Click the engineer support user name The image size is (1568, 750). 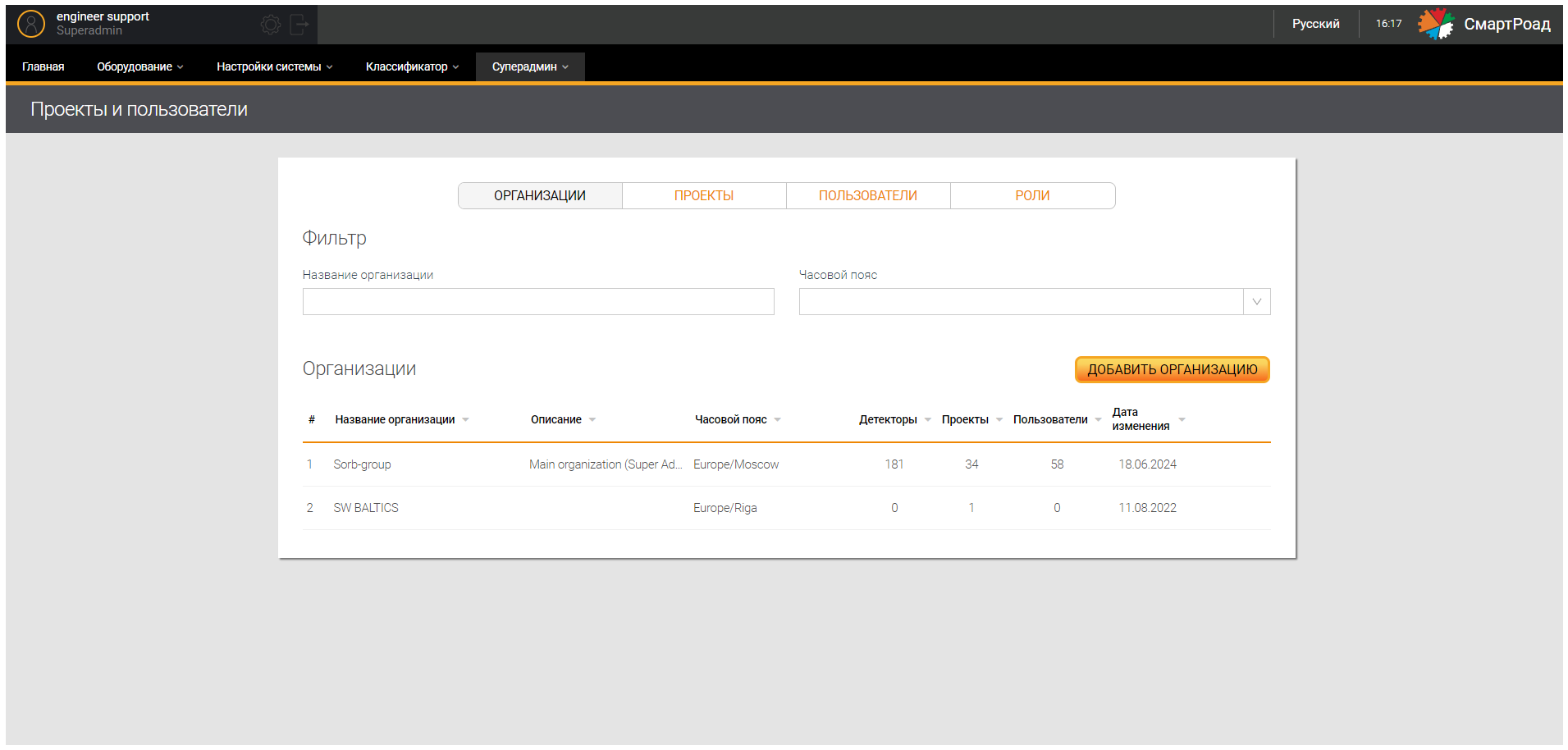click(x=103, y=16)
